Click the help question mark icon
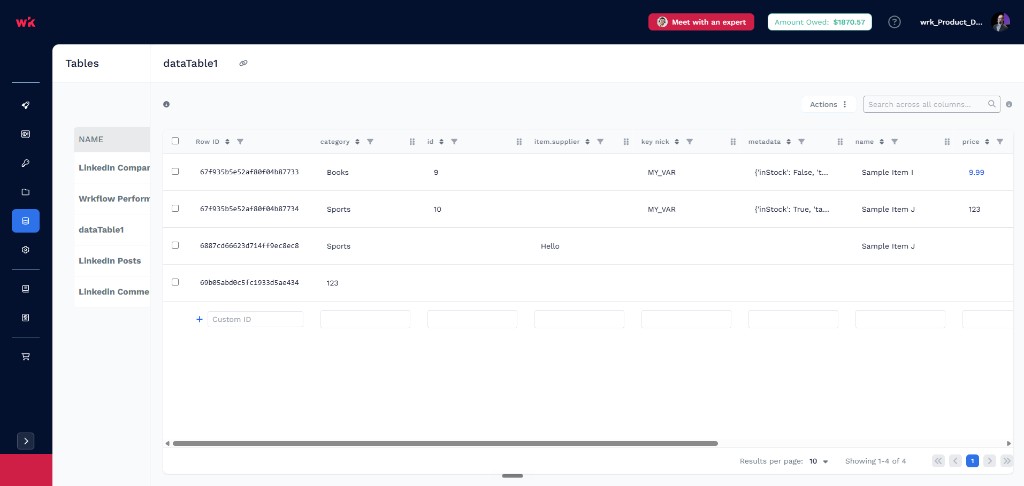Screen dimensions: 1024x486 tap(895, 22)
